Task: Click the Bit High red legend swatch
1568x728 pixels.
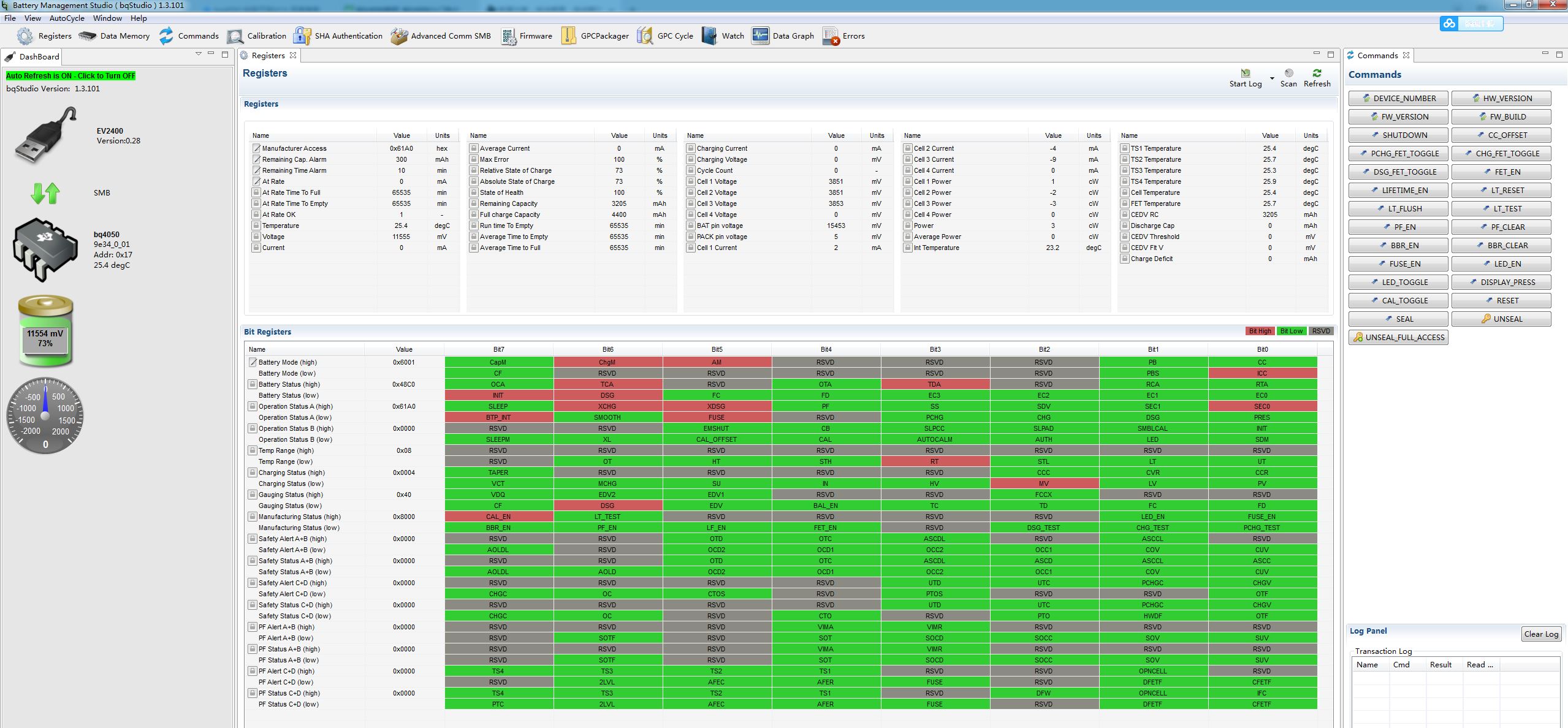Action: [1260, 331]
